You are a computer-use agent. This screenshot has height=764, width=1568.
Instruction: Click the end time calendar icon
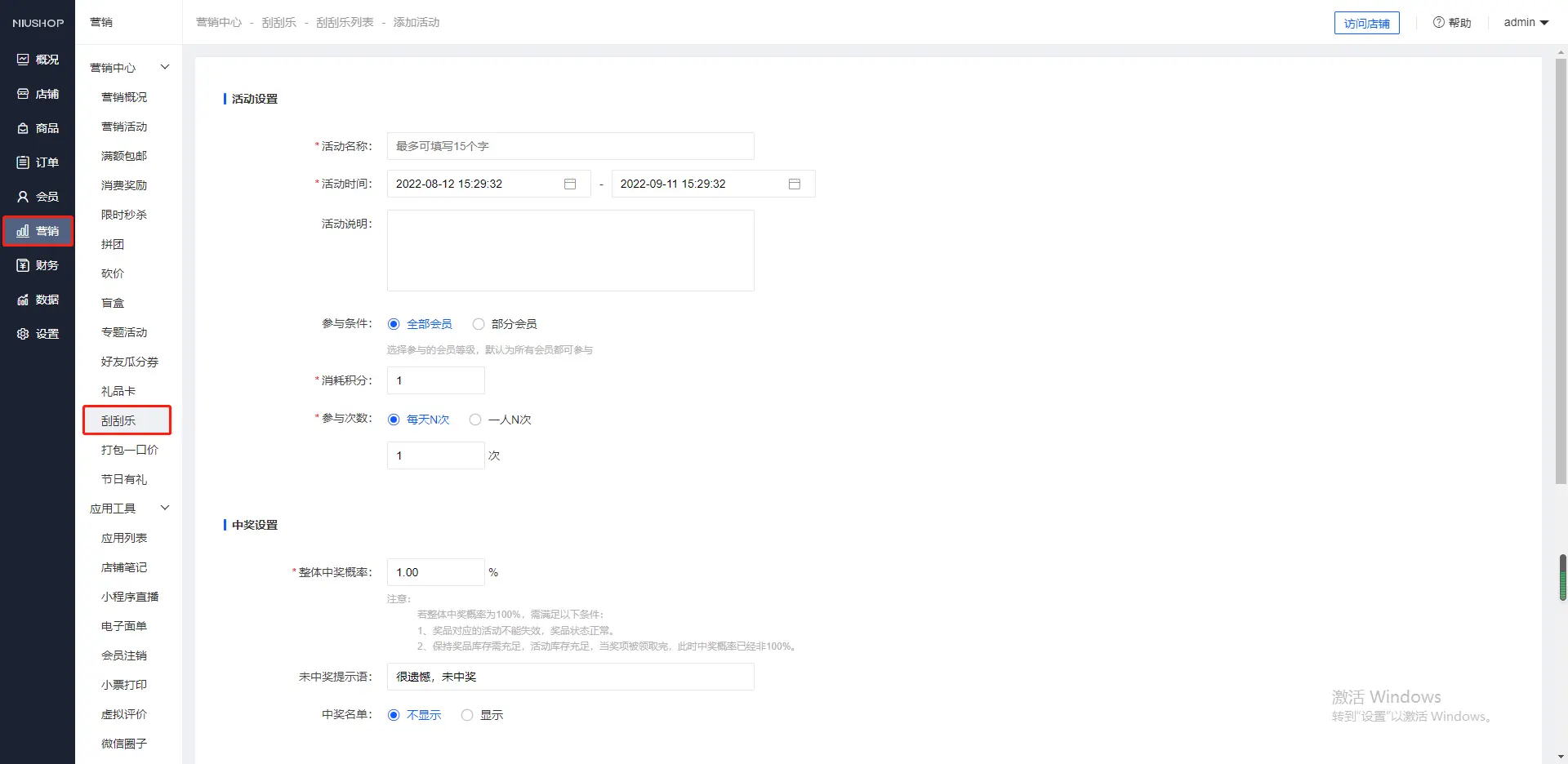[x=794, y=184]
